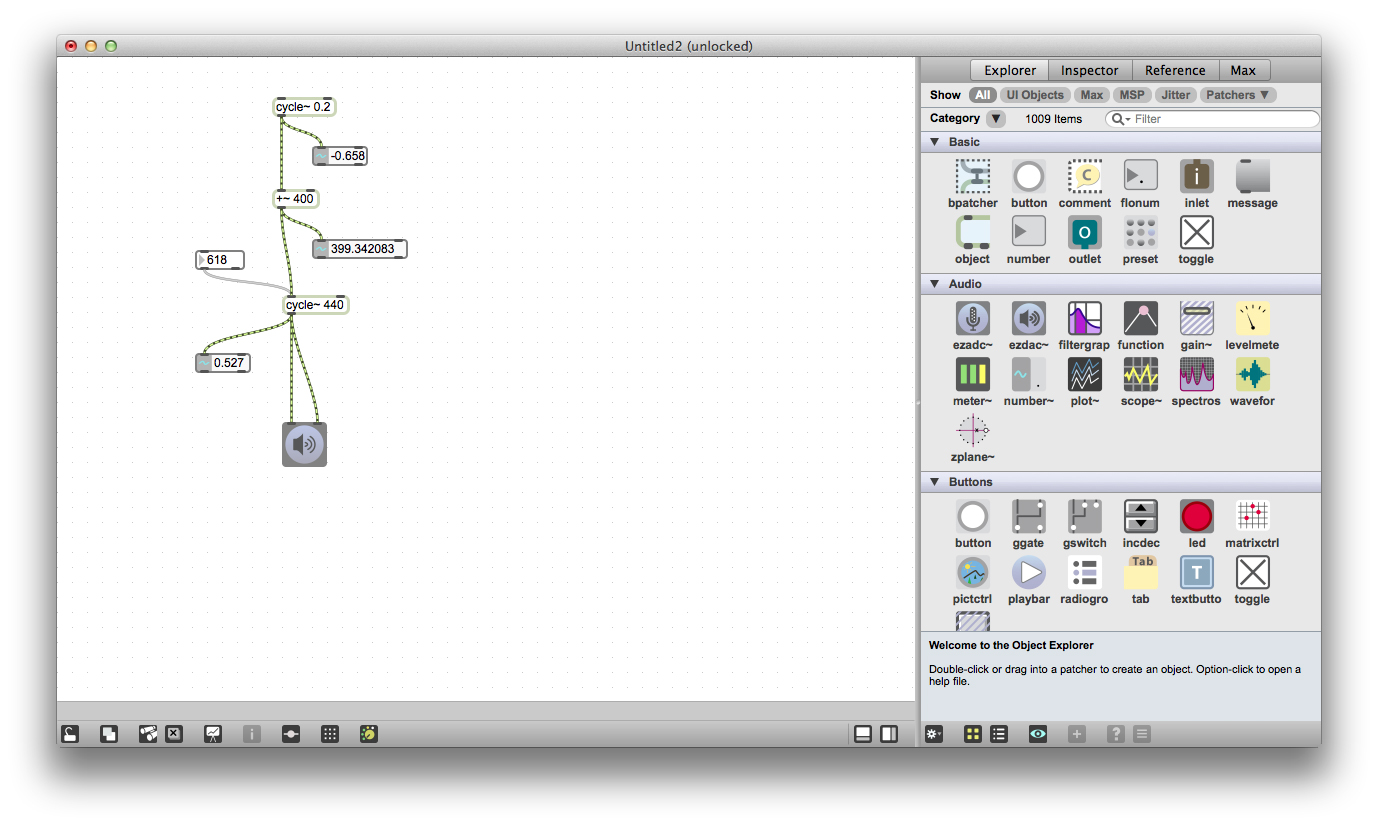Pick the playbar object icon

tap(1028, 573)
